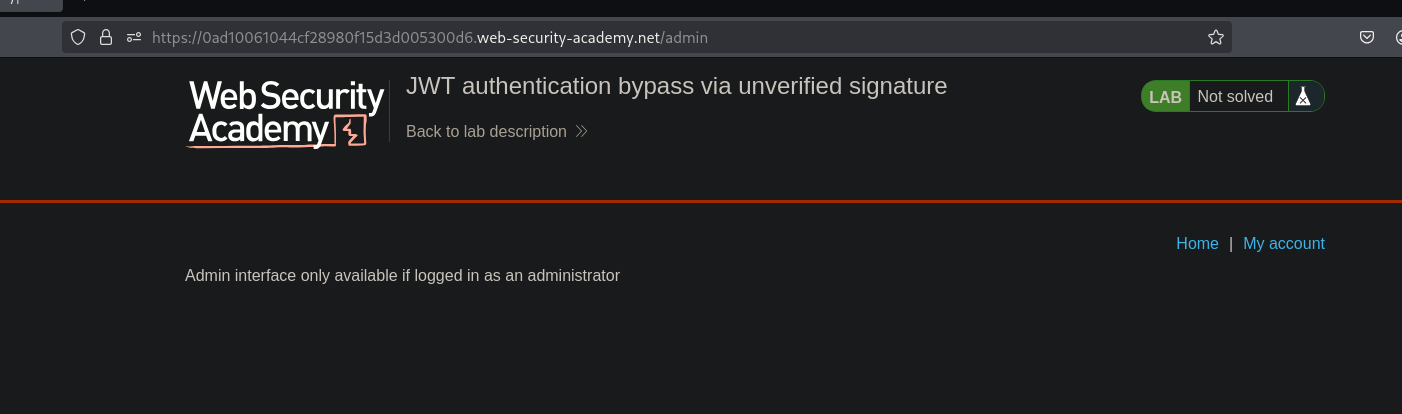The height and width of the screenshot is (414, 1402).
Task: Open the Back to lab description link
Action: [486, 132]
